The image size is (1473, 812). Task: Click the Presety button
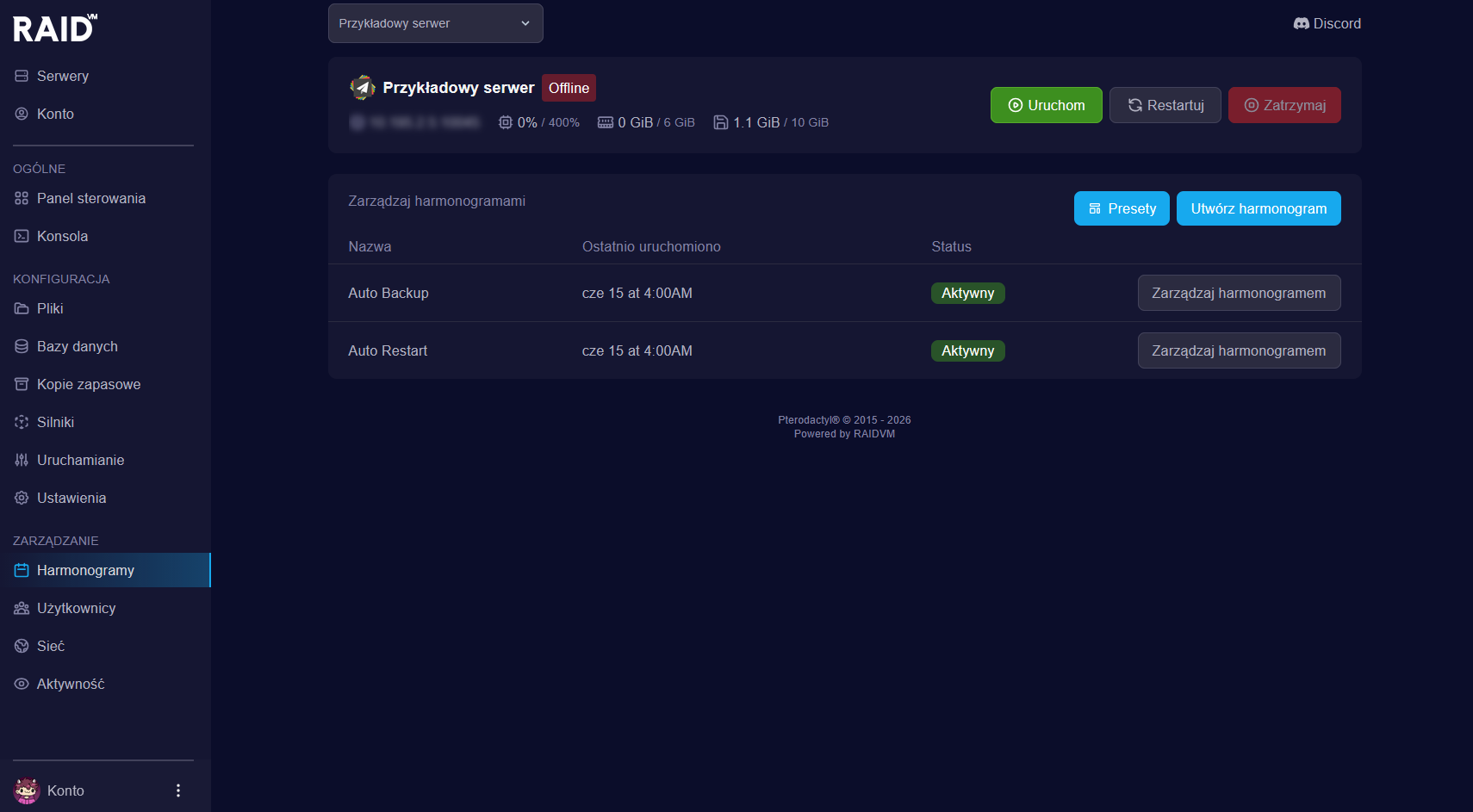click(x=1122, y=208)
